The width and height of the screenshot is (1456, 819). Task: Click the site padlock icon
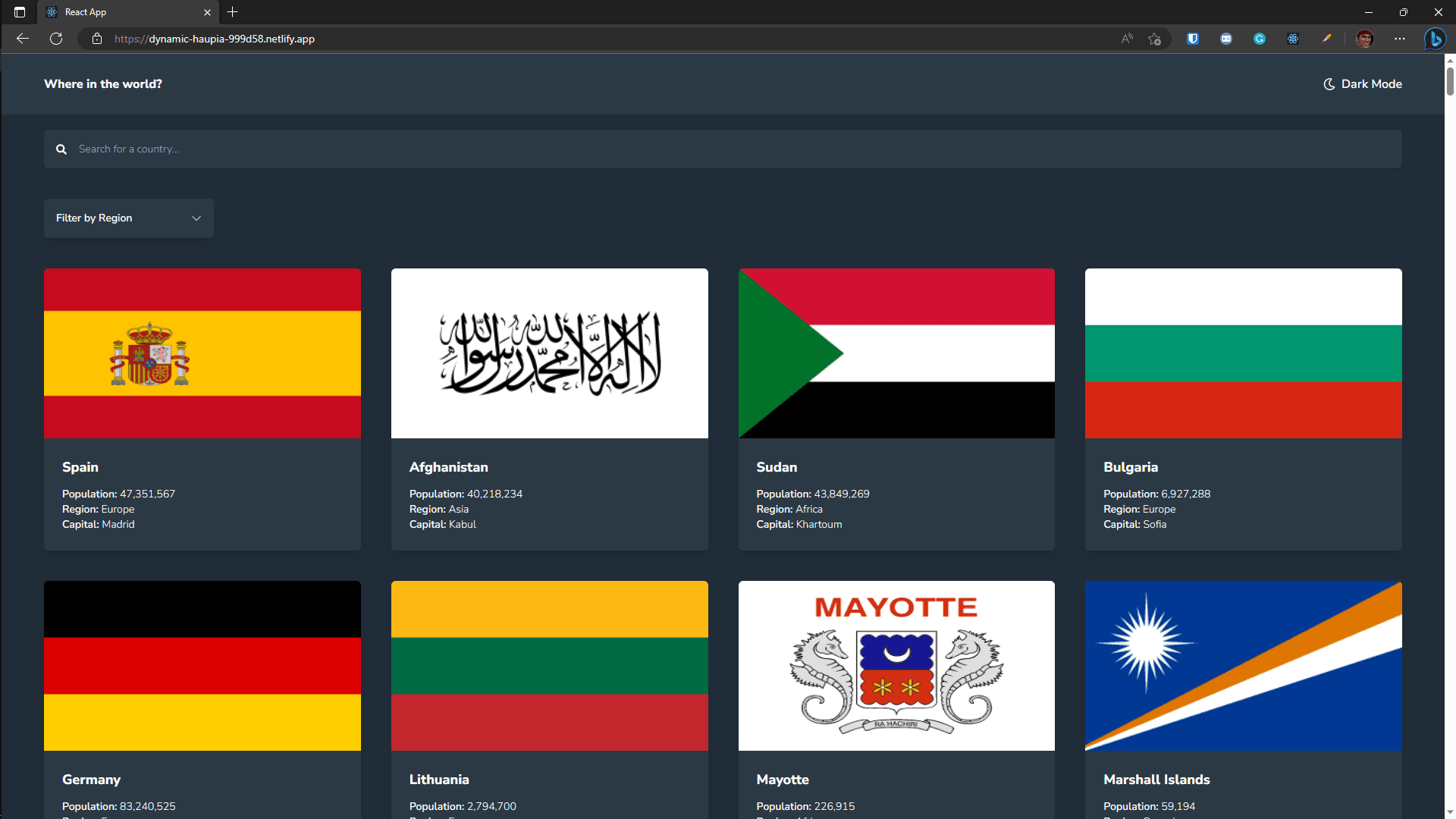point(97,39)
